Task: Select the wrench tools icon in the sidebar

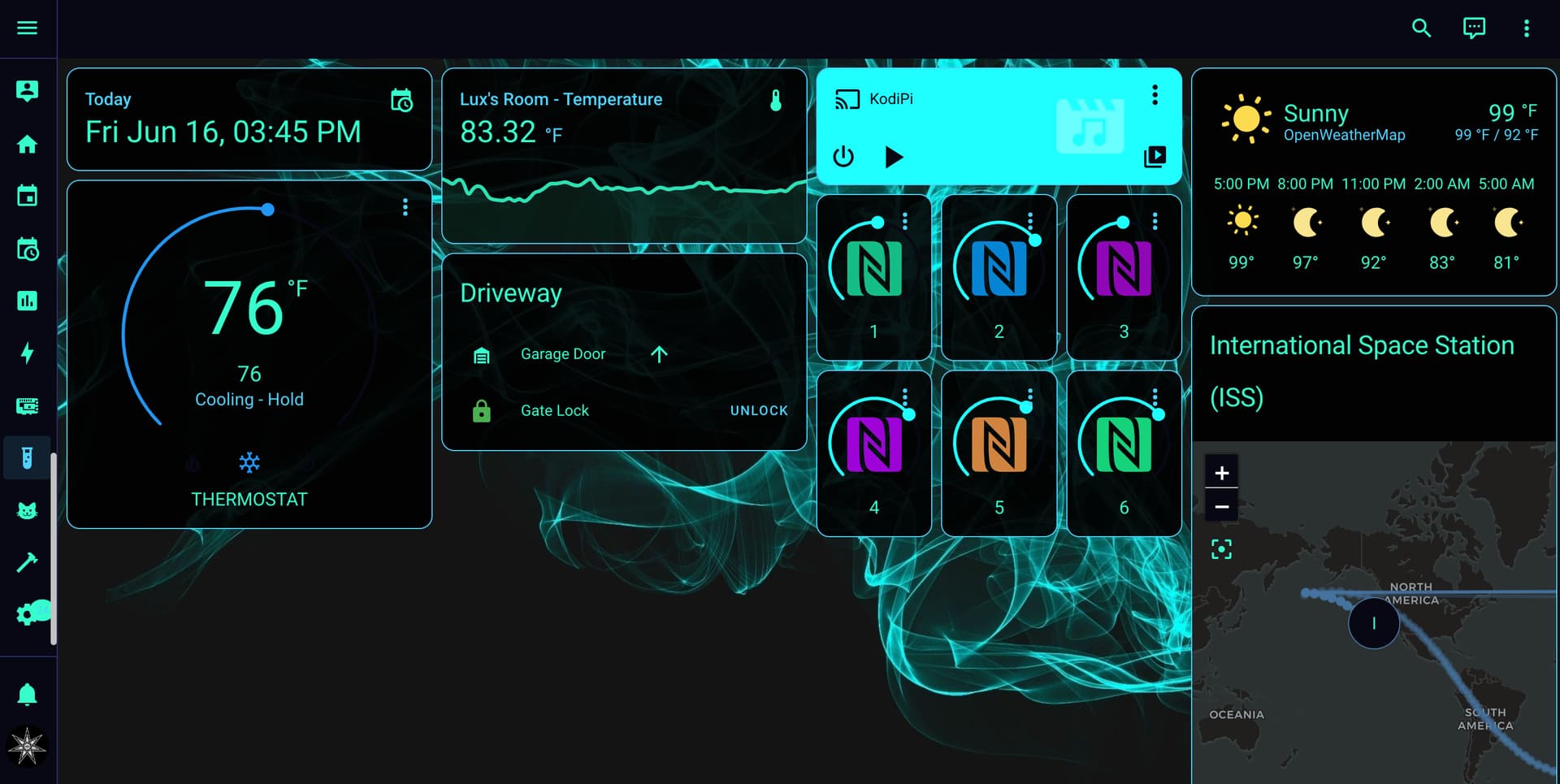Action: [28, 561]
